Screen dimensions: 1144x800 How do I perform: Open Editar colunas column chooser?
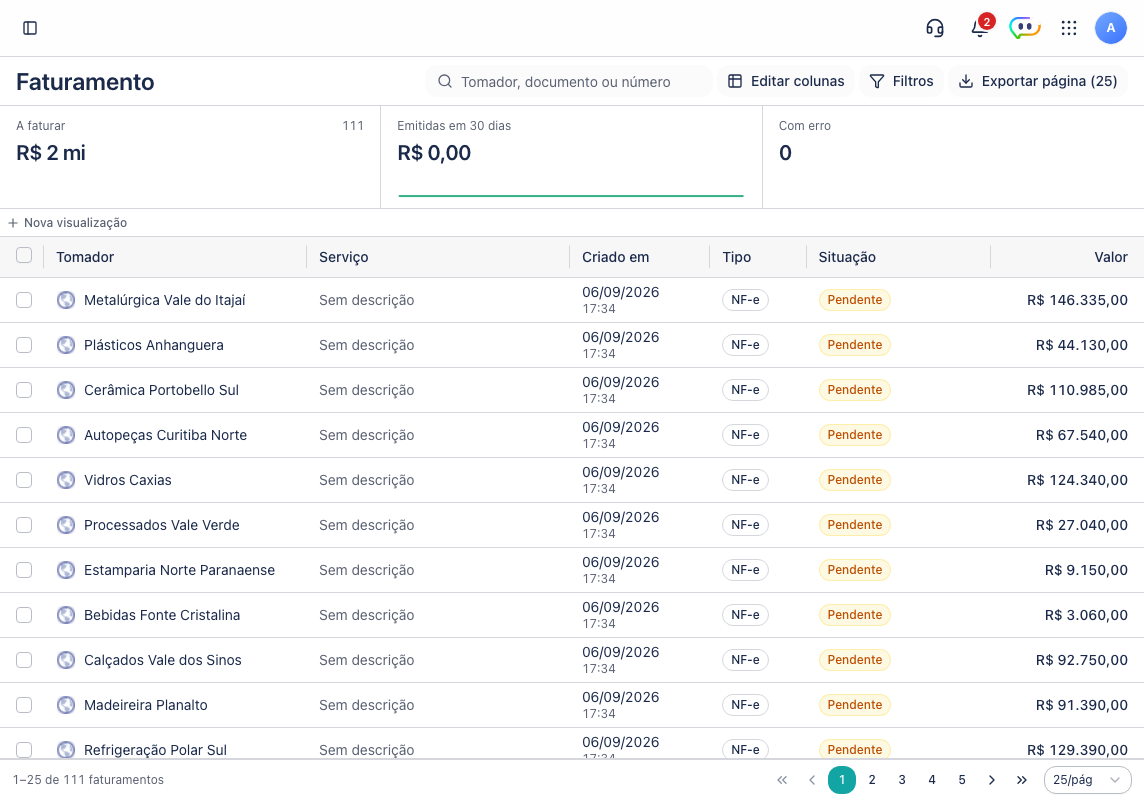tap(786, 81)
